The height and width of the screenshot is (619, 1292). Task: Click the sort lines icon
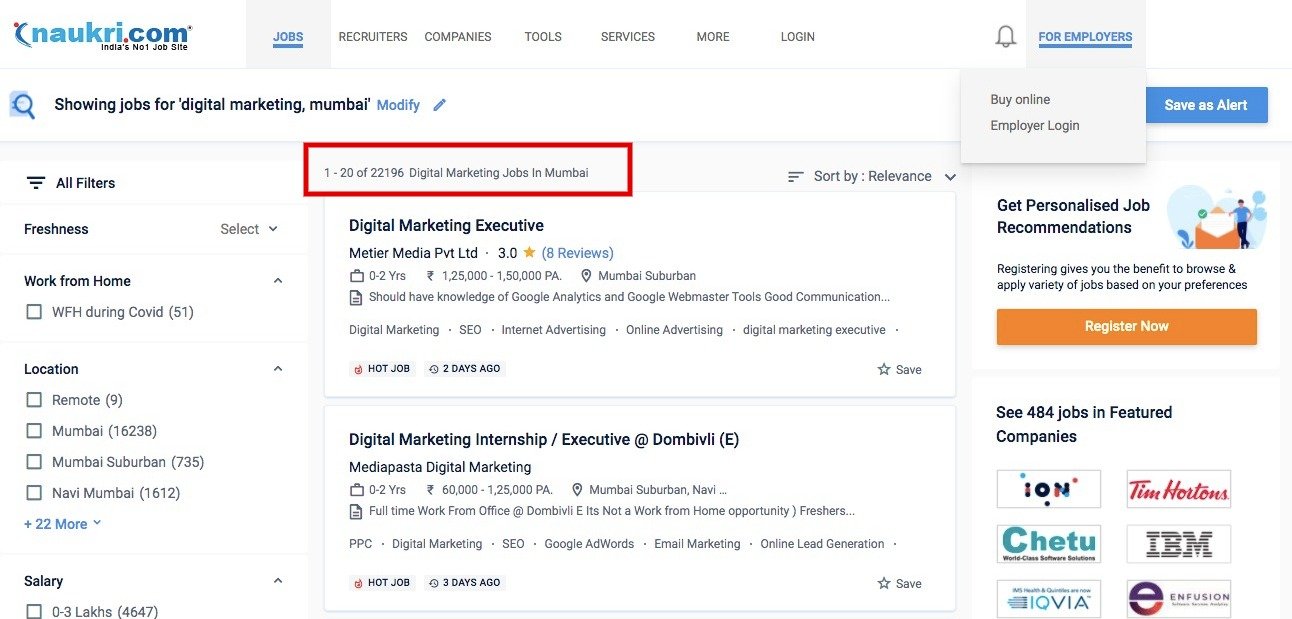coord(796,176)
